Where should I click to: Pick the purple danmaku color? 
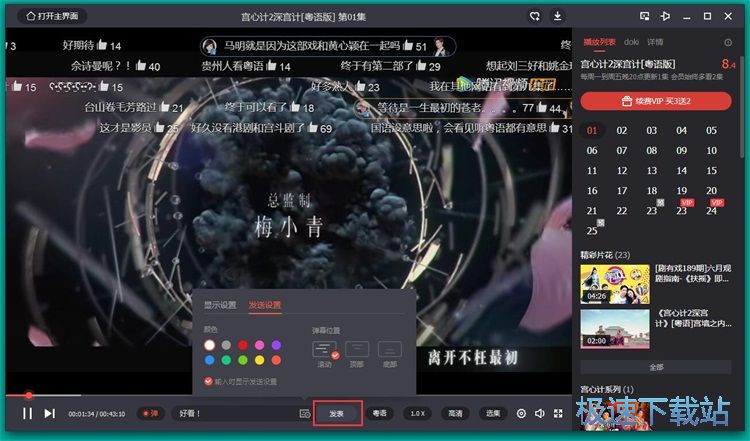click(x=276, y=345)
